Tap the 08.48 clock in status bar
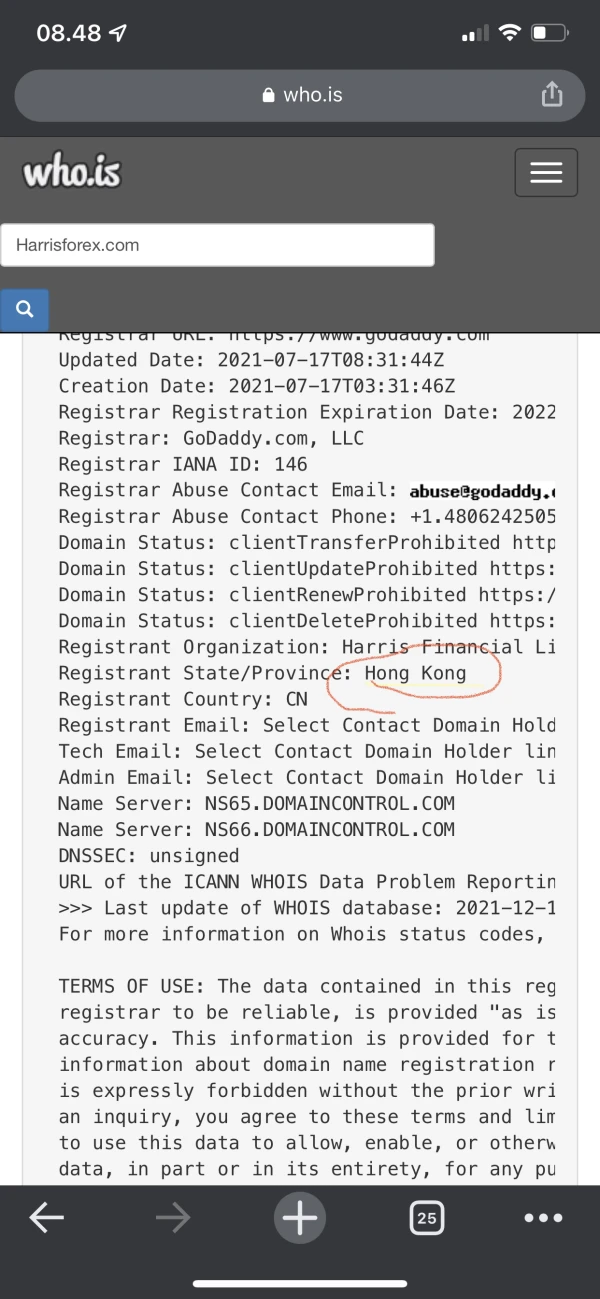 click(68, 33)
